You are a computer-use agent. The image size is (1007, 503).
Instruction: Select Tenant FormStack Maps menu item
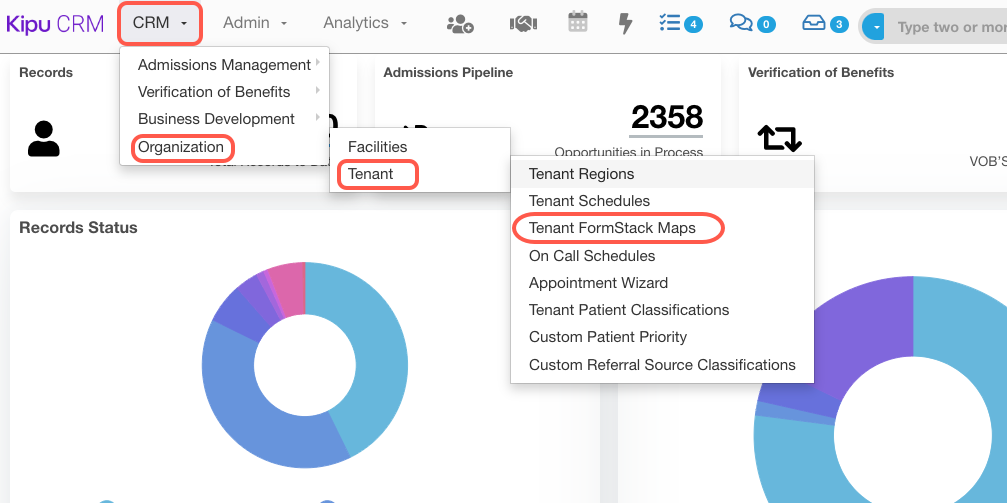coord(612,228)
